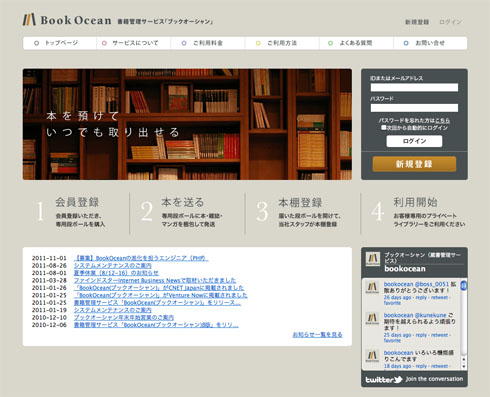
Task: Open the サービスについて navigation item
Action: 134,43
